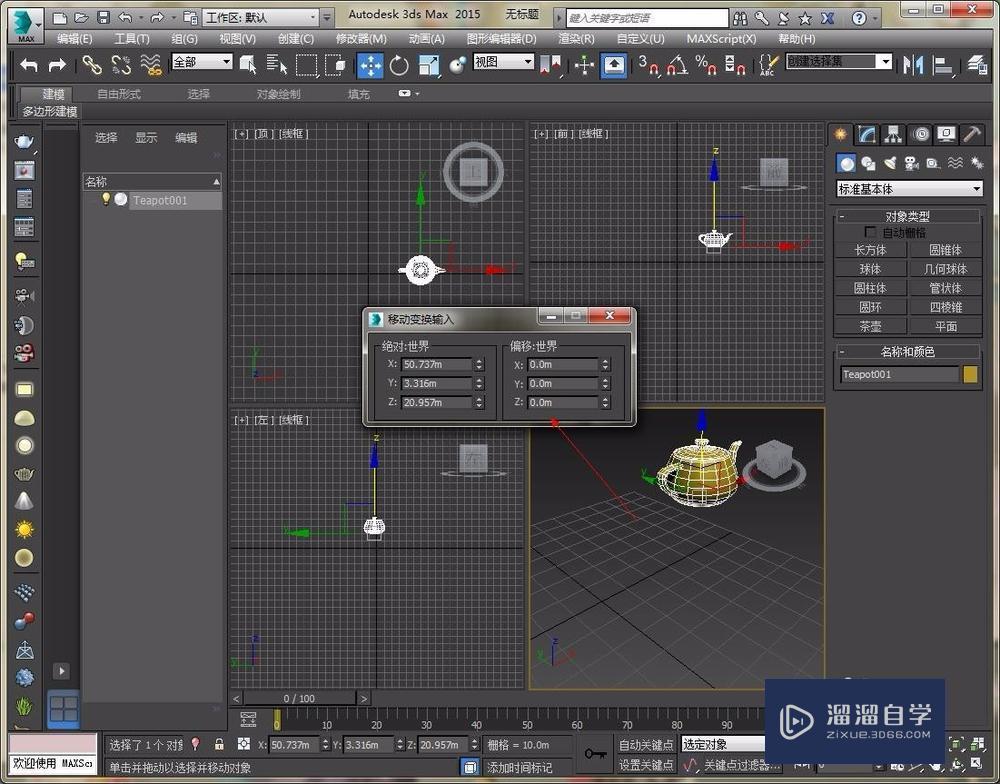Image resolution: width=1000 pixels, height=784 pixels.
Task: Select the Lights category icon
Action: pos(889,163)
